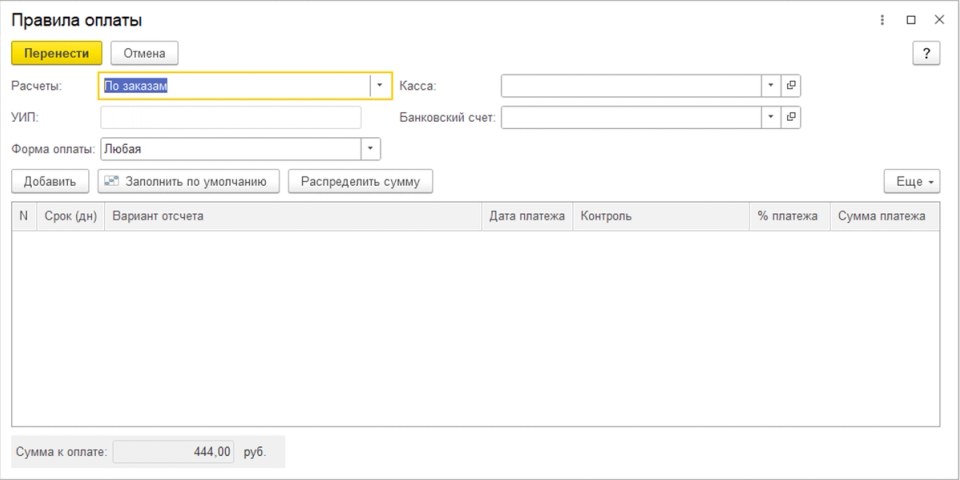
Task: Close the Правила оплаты dialog
Action: (939, 20)
